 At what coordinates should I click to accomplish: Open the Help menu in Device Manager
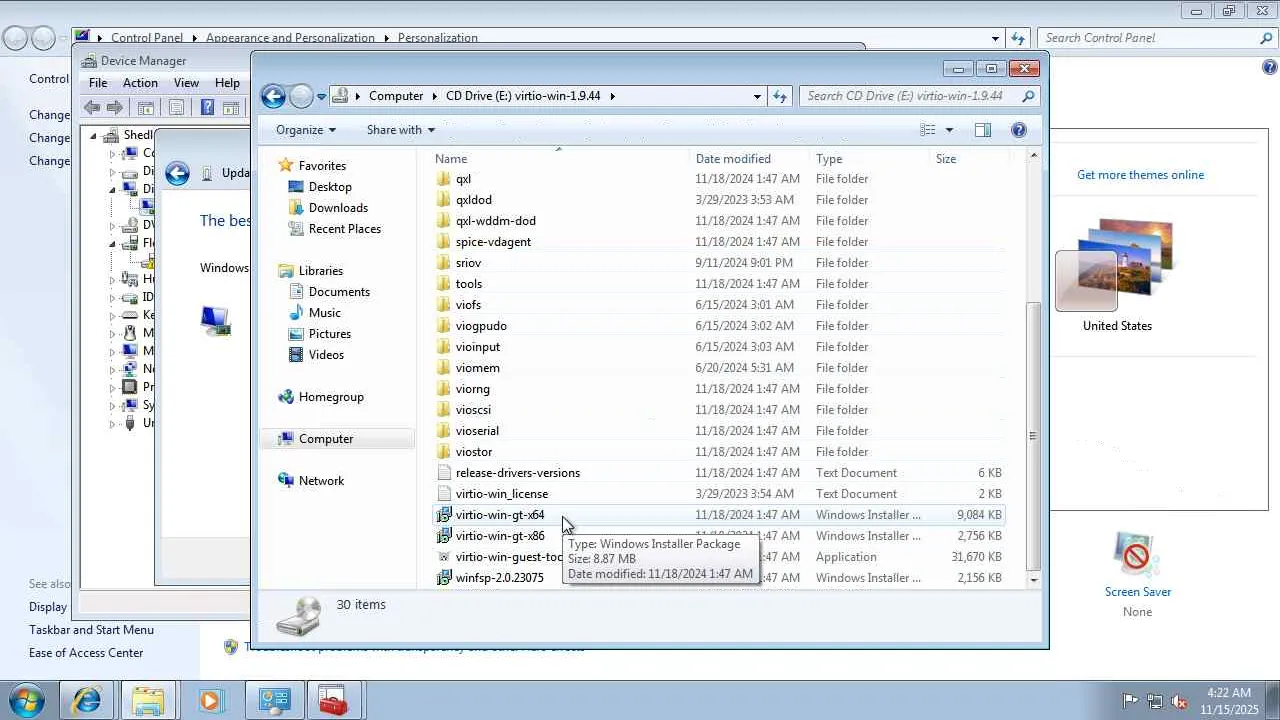click(227, 83)
